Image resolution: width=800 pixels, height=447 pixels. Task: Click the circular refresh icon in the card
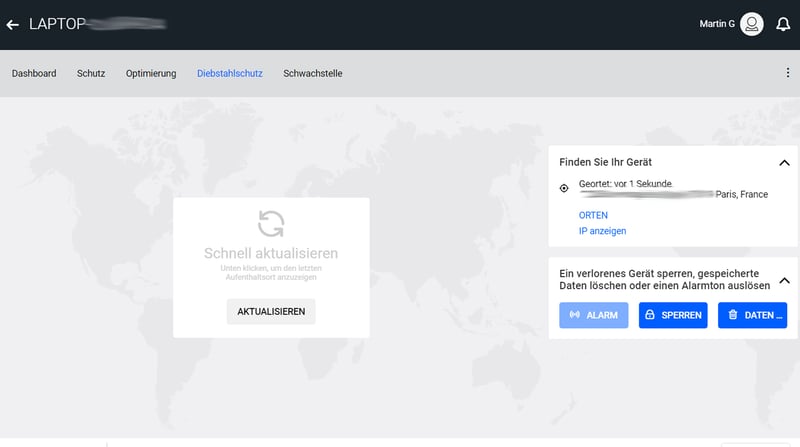pyautogui.click(x=271, y=223)
